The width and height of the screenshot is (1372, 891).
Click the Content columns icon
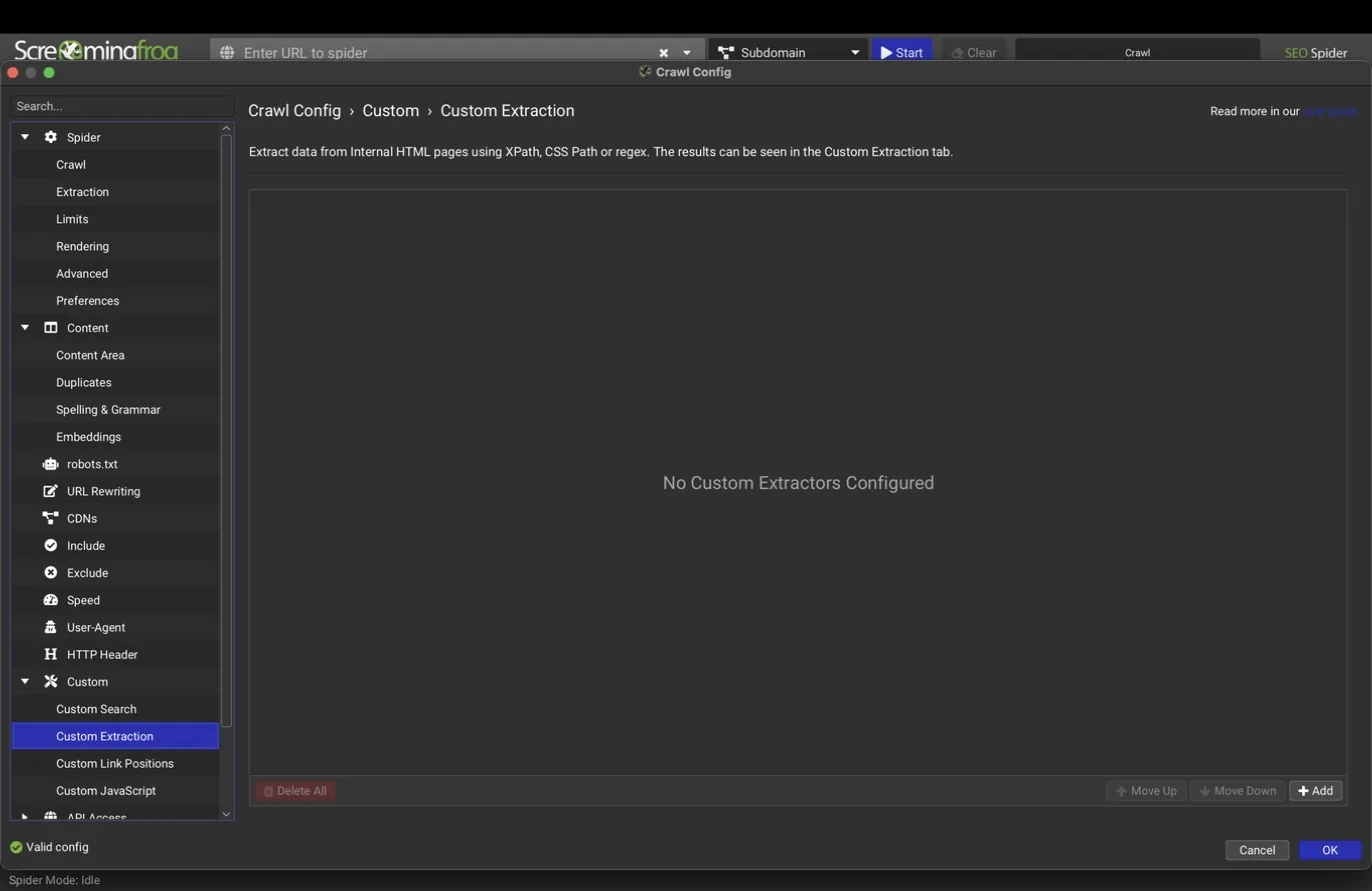pos(51,328)
